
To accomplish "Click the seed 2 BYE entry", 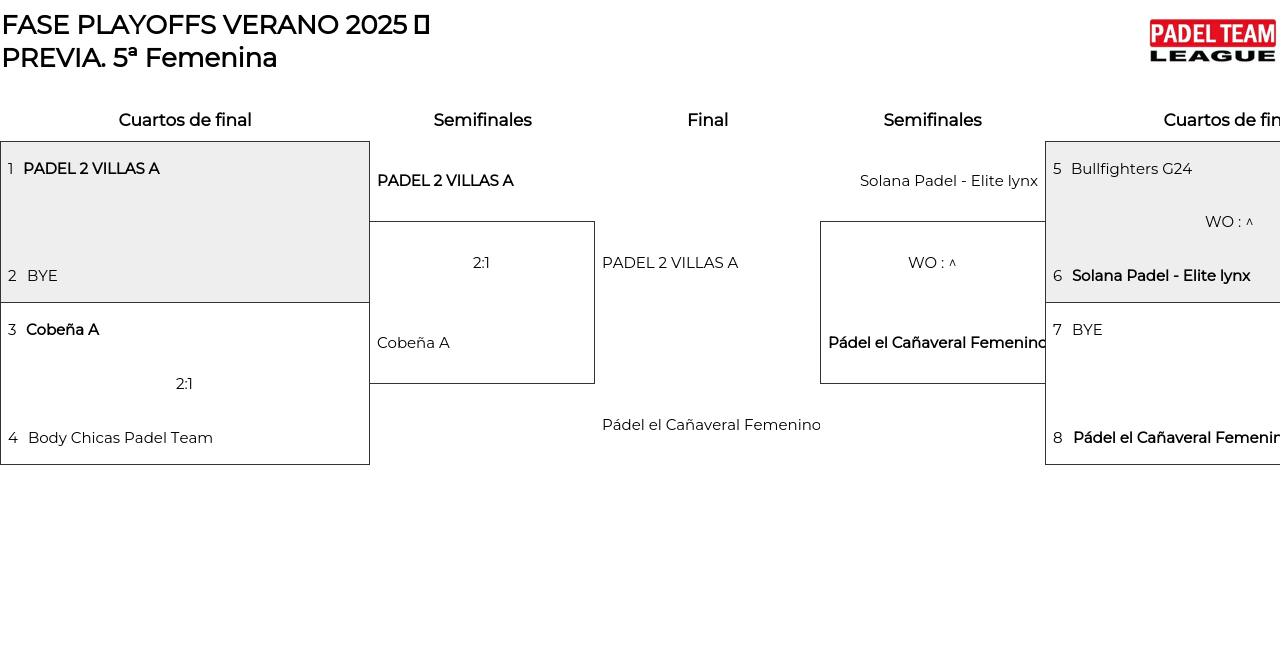I will coord(42,276).
